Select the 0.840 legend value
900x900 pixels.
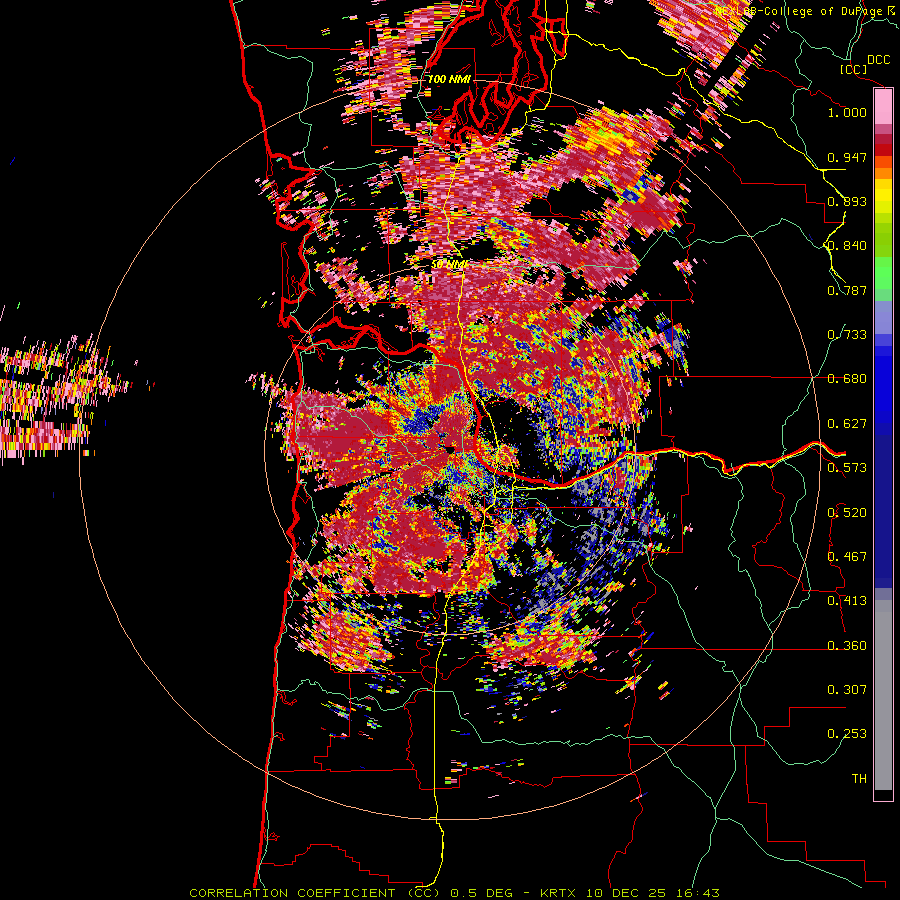[847, 246]
